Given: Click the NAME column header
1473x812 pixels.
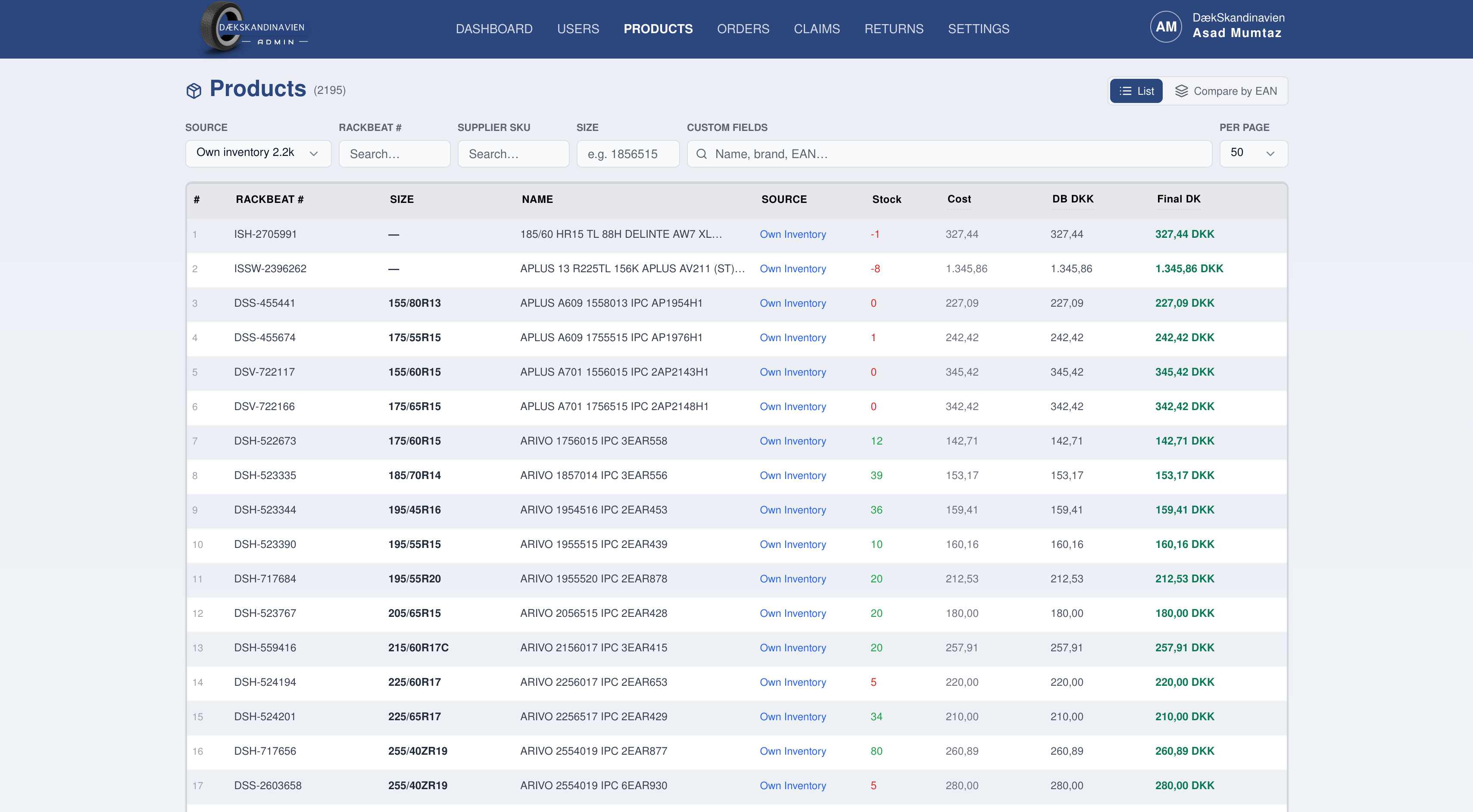Looking at the screenshot, I should pyautogui.click(x=537, y=199).
